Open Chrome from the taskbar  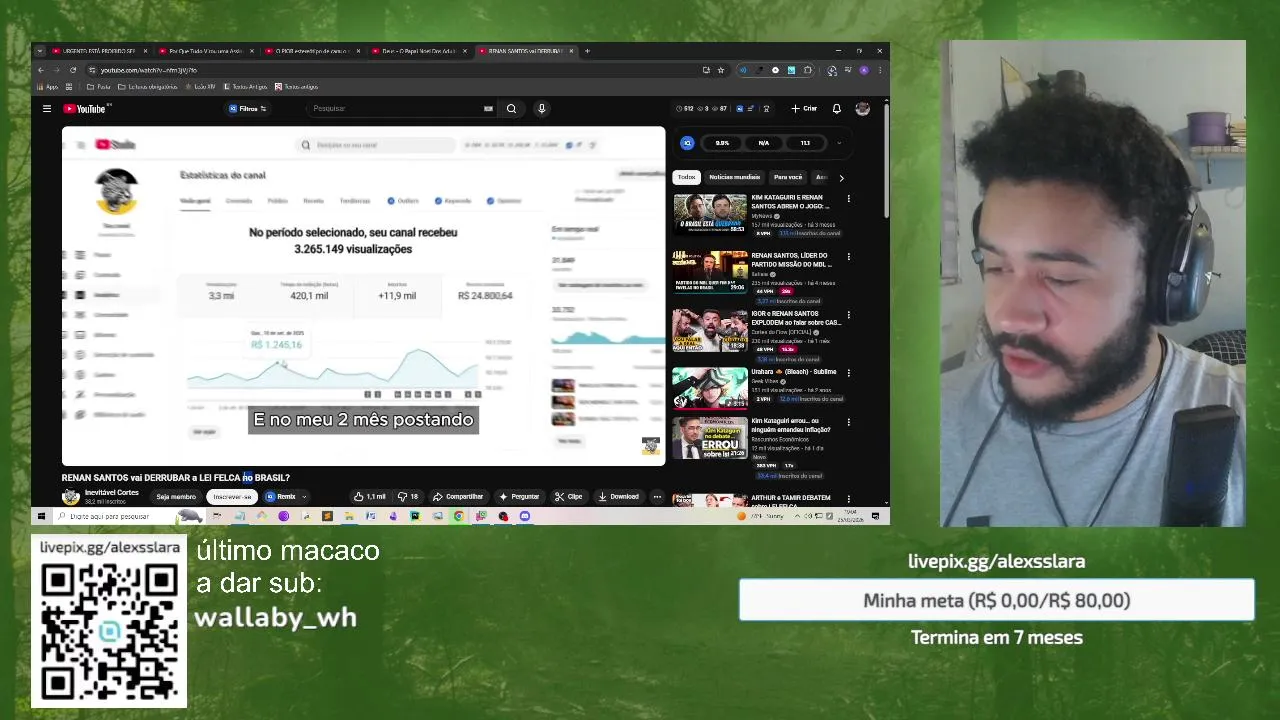pyautogui.click(x=459, y=516)
